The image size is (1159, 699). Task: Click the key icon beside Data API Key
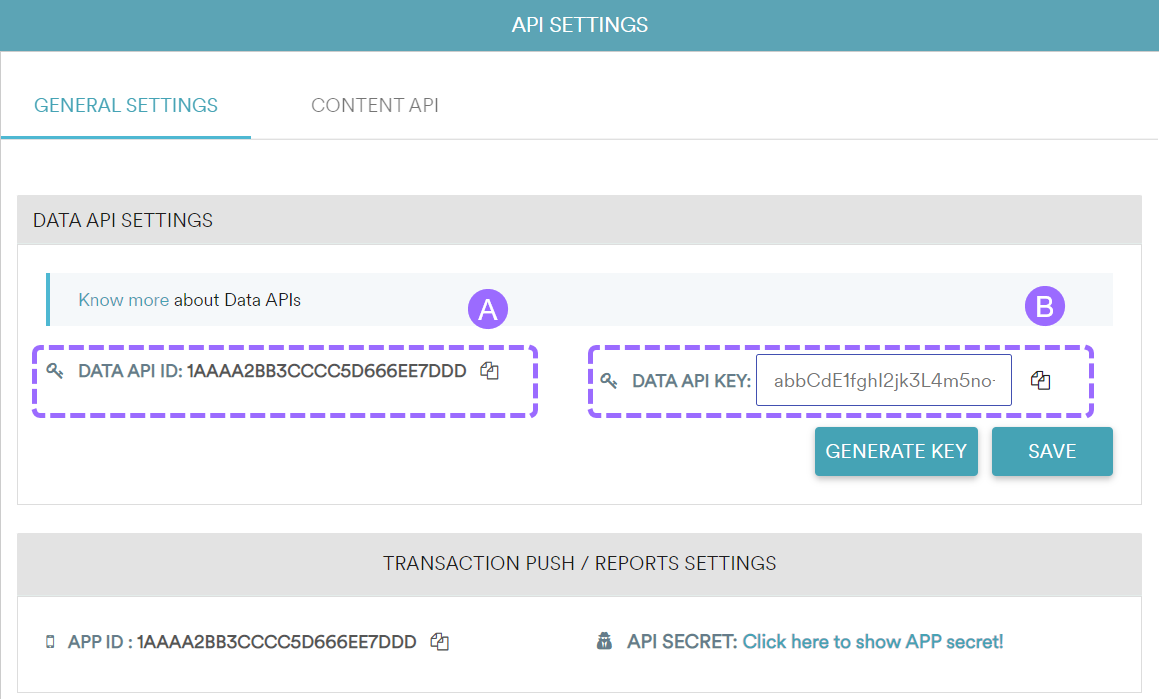coord(609,381)
